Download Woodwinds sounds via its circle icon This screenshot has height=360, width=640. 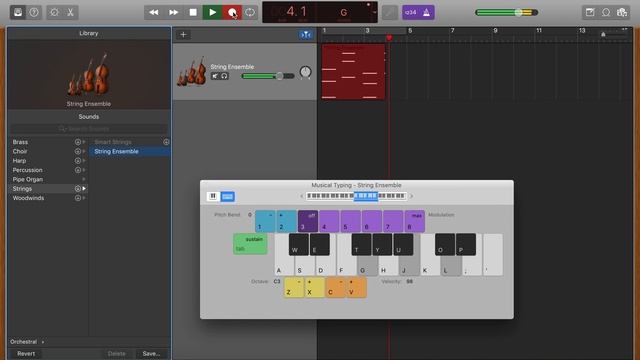pyautogui.click(x=78, y=198)
